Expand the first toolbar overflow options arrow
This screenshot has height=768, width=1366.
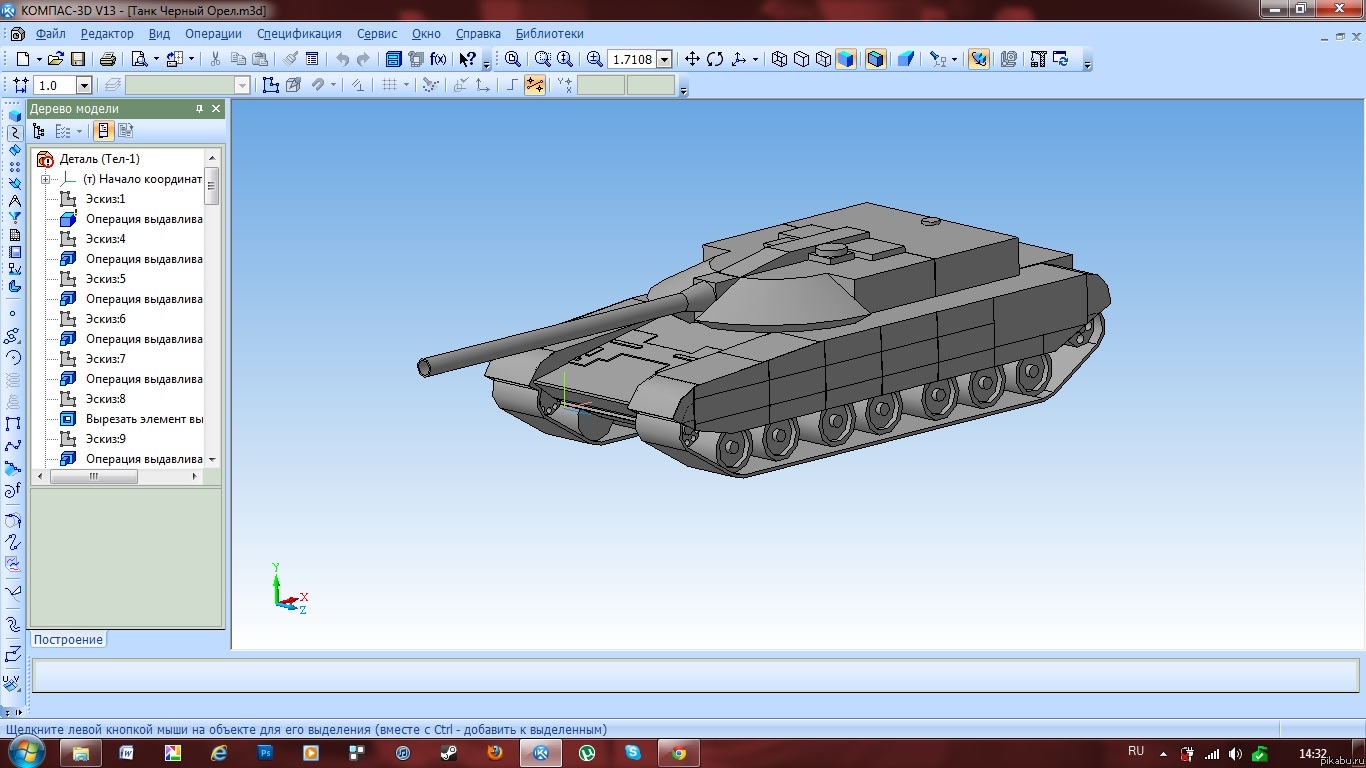click(486, 63)
